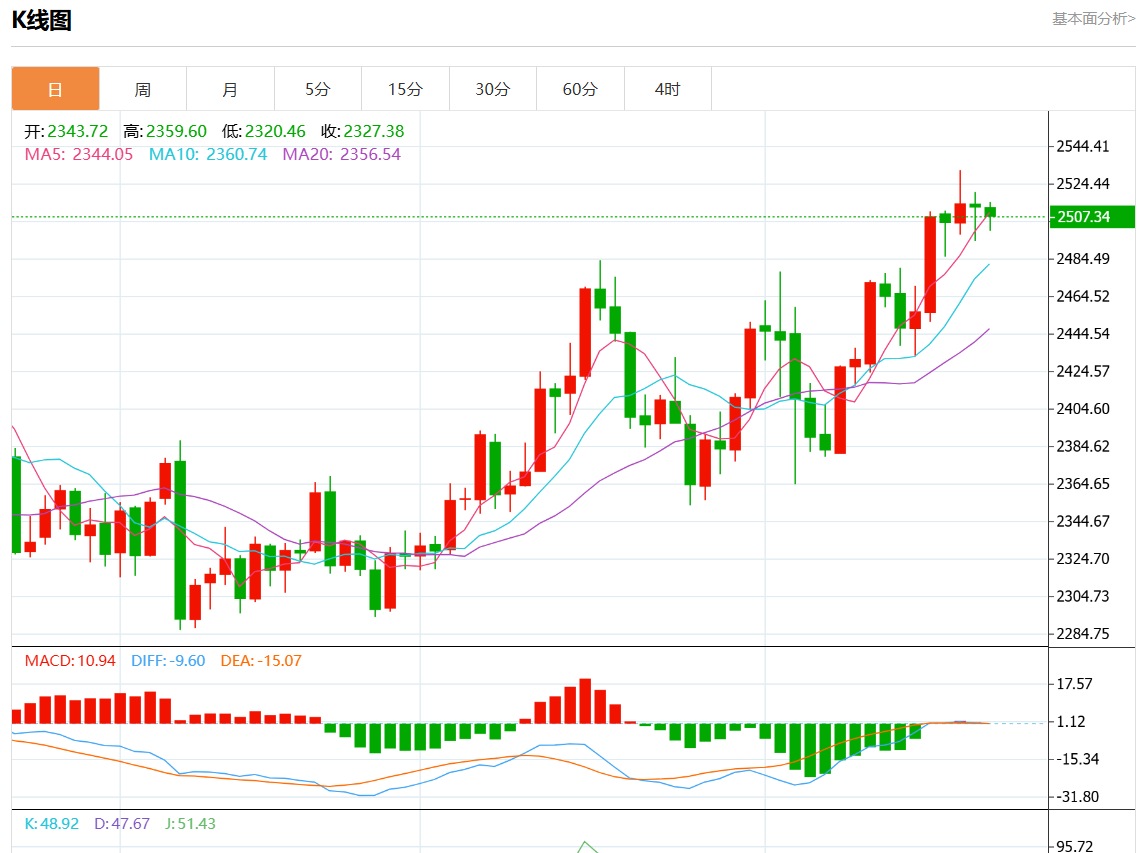Click the 1.12 MACD axis label
The width and height of the screenshot is (1142, 853).
pyautogui.click(x=1071, y=722)
